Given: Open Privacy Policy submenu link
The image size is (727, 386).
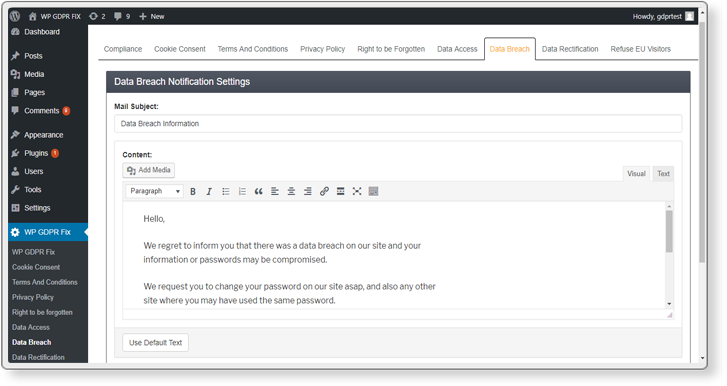Looking at the screenshot, I should [x=33, y=297].
